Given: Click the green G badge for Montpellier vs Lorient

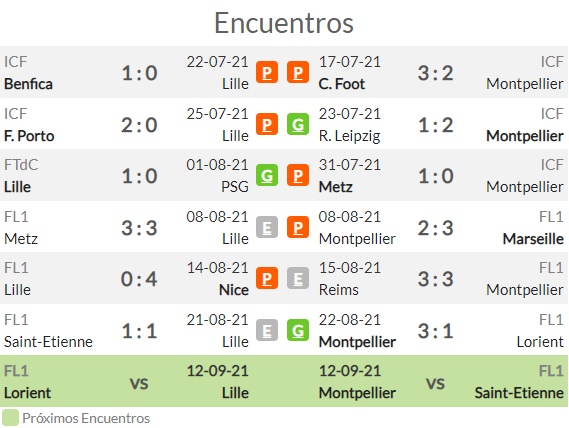Looking at the screenshot, I should click(298, 330).
